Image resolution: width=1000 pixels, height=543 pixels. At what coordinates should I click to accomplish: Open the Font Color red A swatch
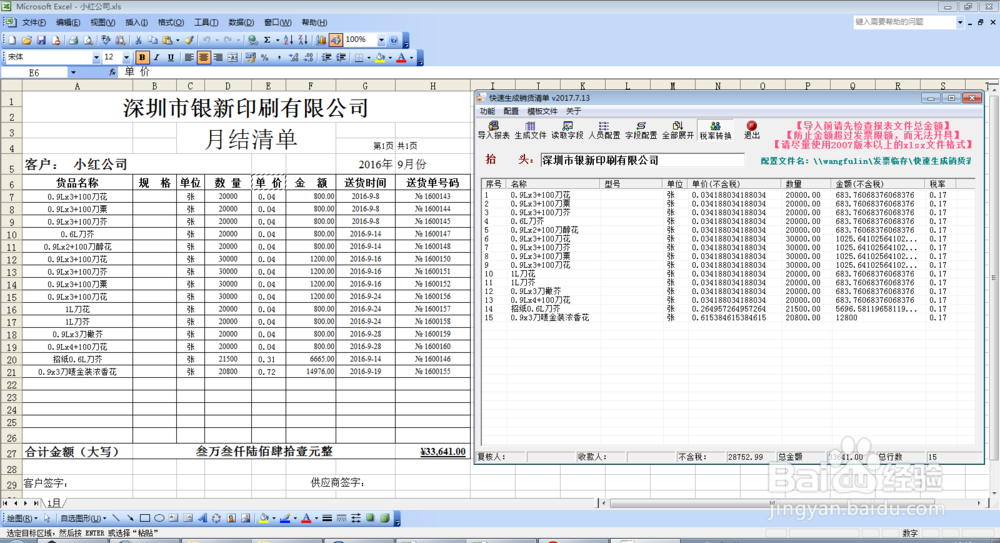point(401,57)
